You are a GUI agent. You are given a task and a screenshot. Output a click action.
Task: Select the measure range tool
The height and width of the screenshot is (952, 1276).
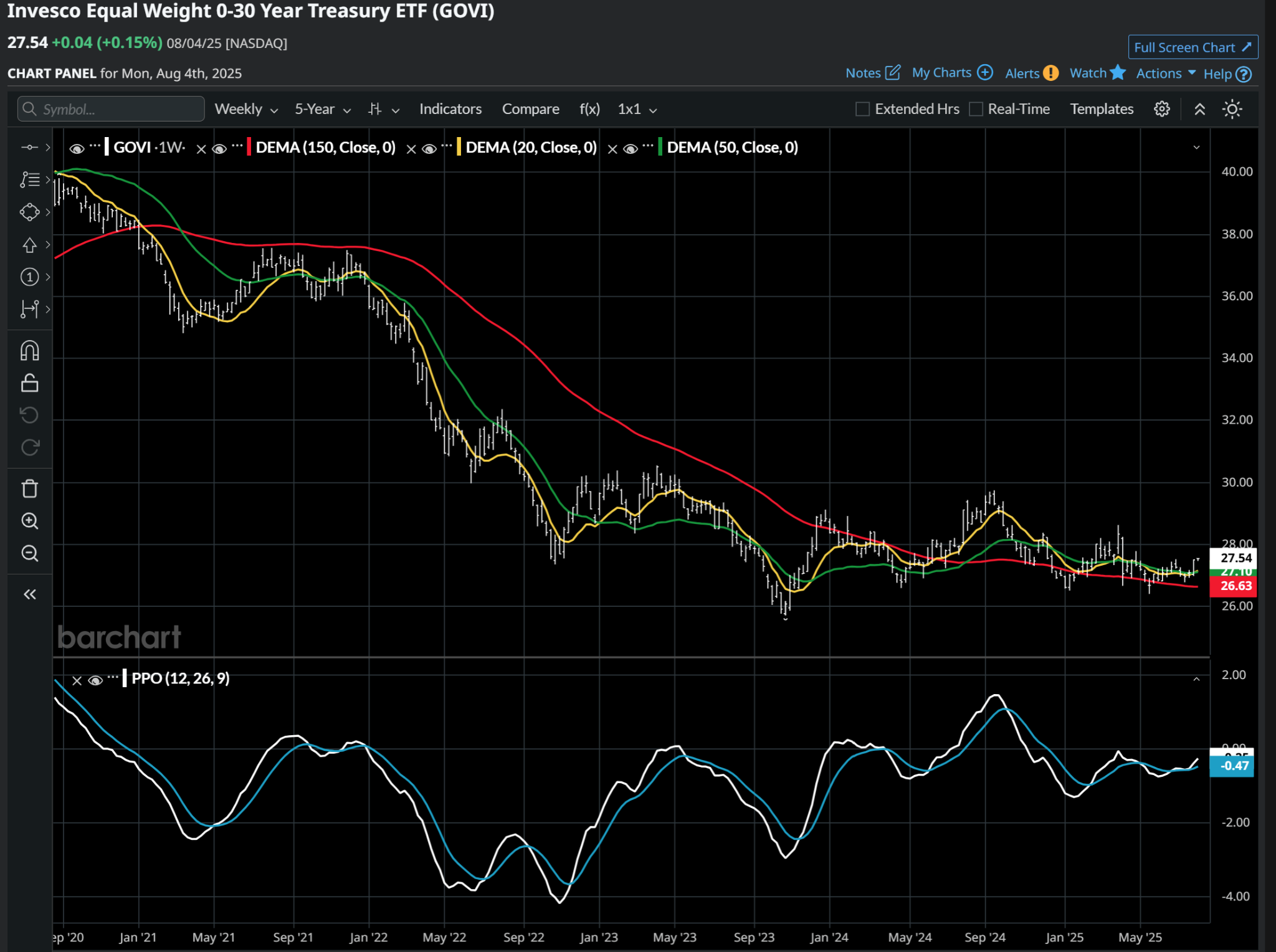pos(29,309)
